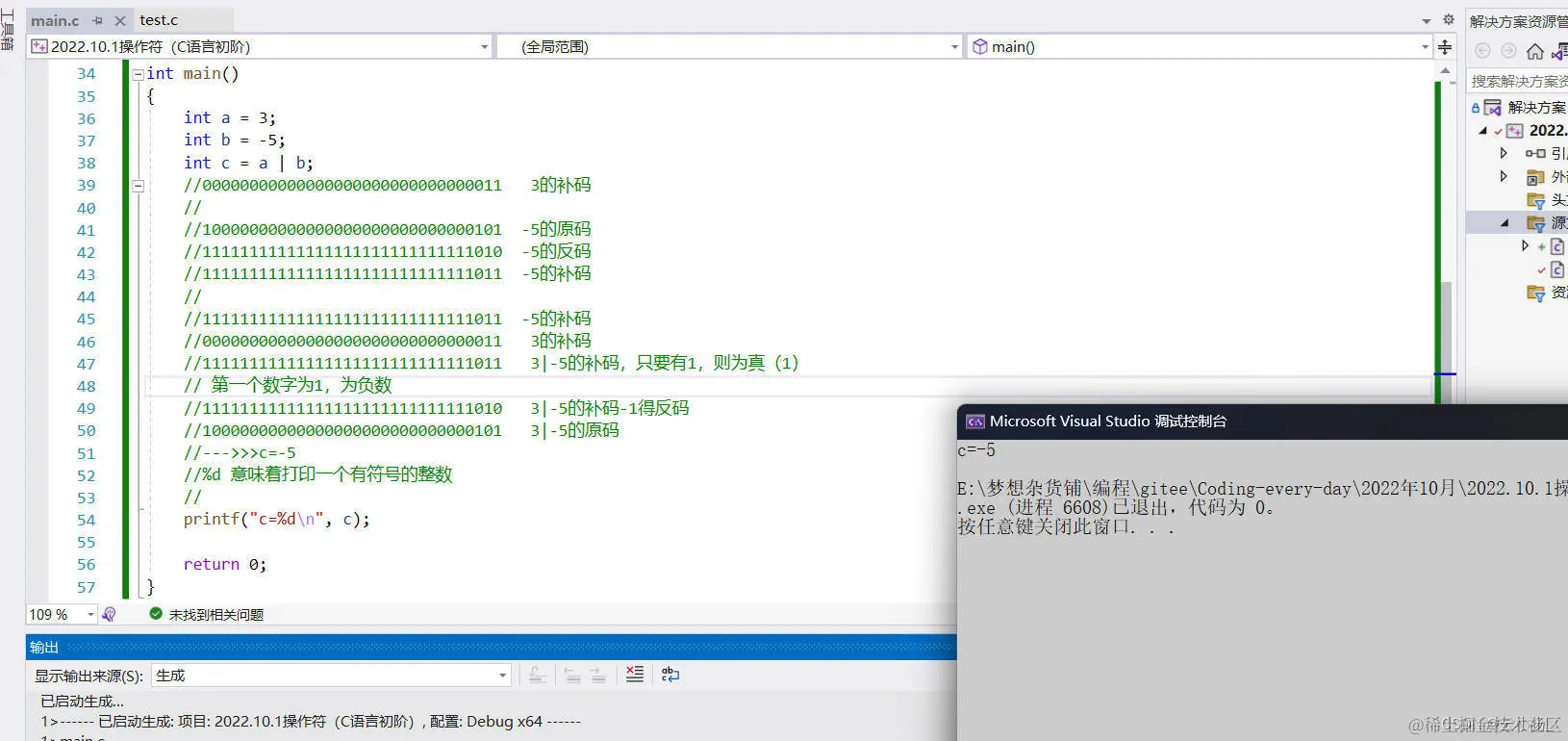Open the 显示输出来源 combo box
The image size is (1568, 741).
tap(331, 676)
